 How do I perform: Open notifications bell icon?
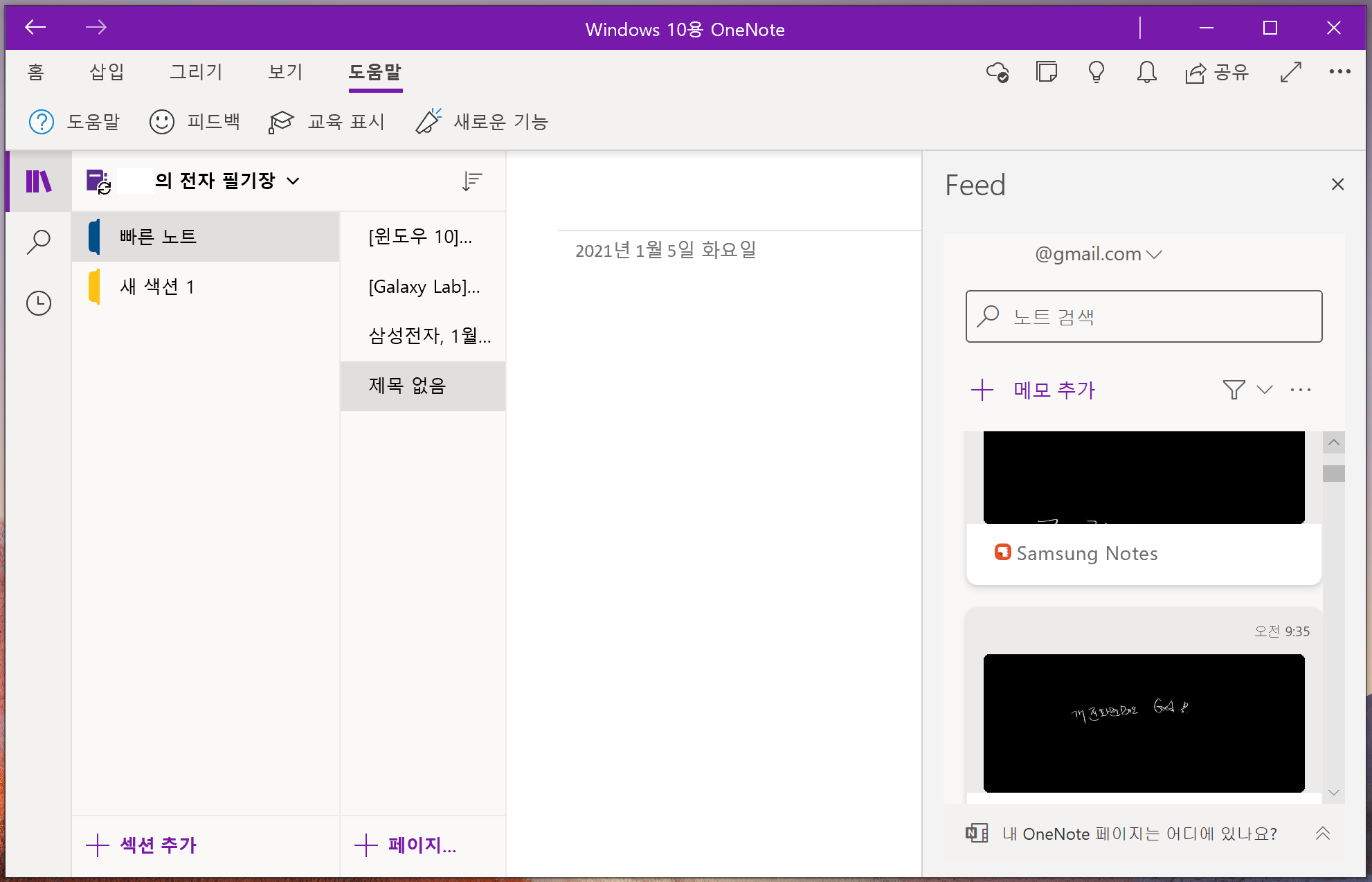(1146, 72)
